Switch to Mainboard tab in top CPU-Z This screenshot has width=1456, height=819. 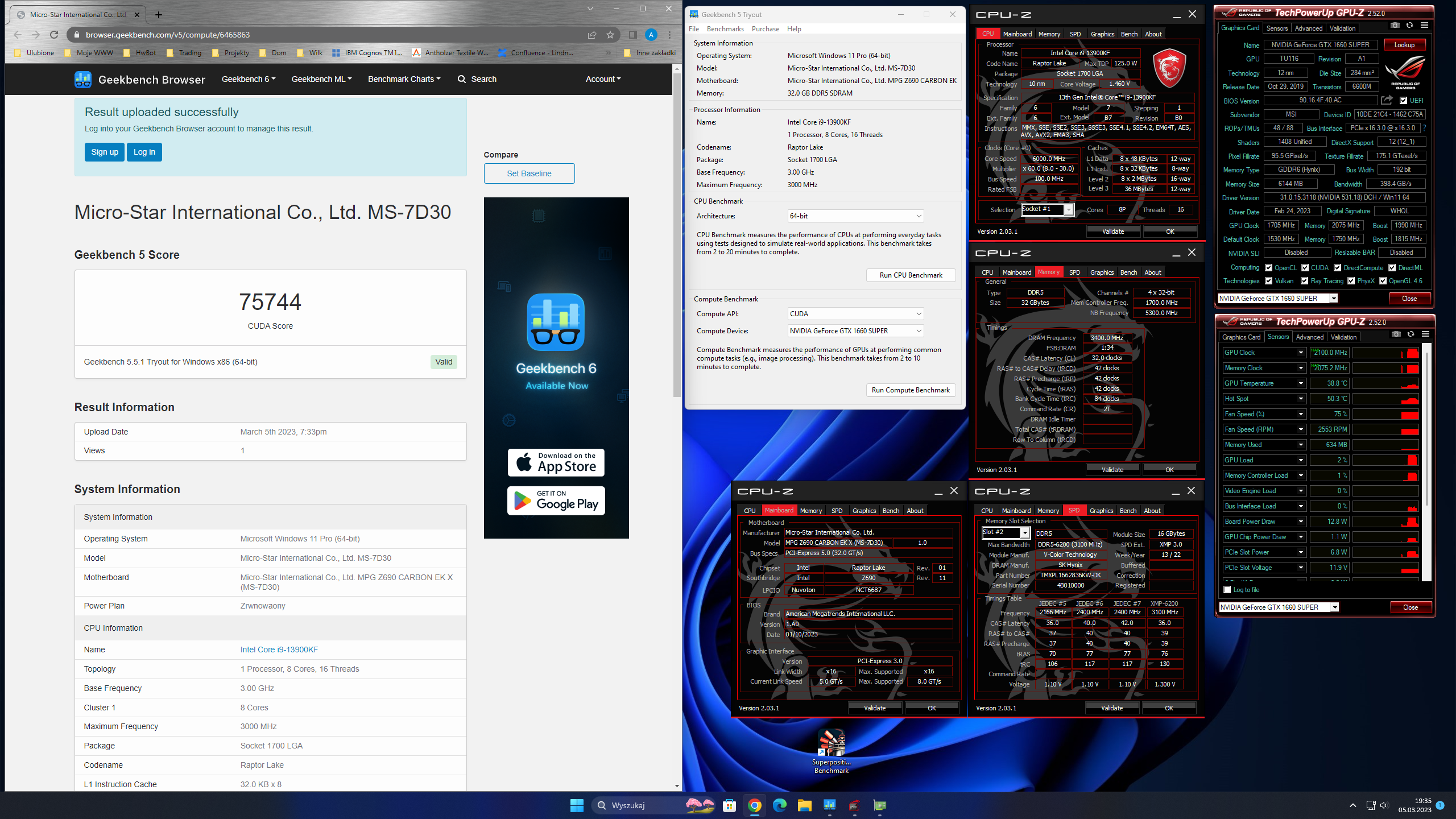pyautogui.click(x=1017, y=34)
